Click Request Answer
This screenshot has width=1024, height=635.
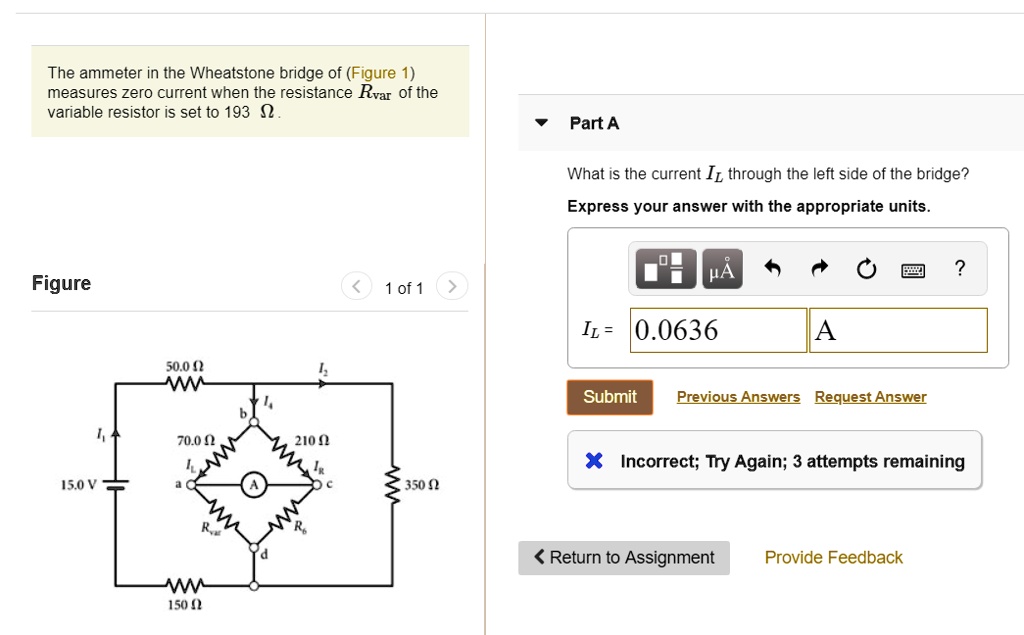coord(870,397)
